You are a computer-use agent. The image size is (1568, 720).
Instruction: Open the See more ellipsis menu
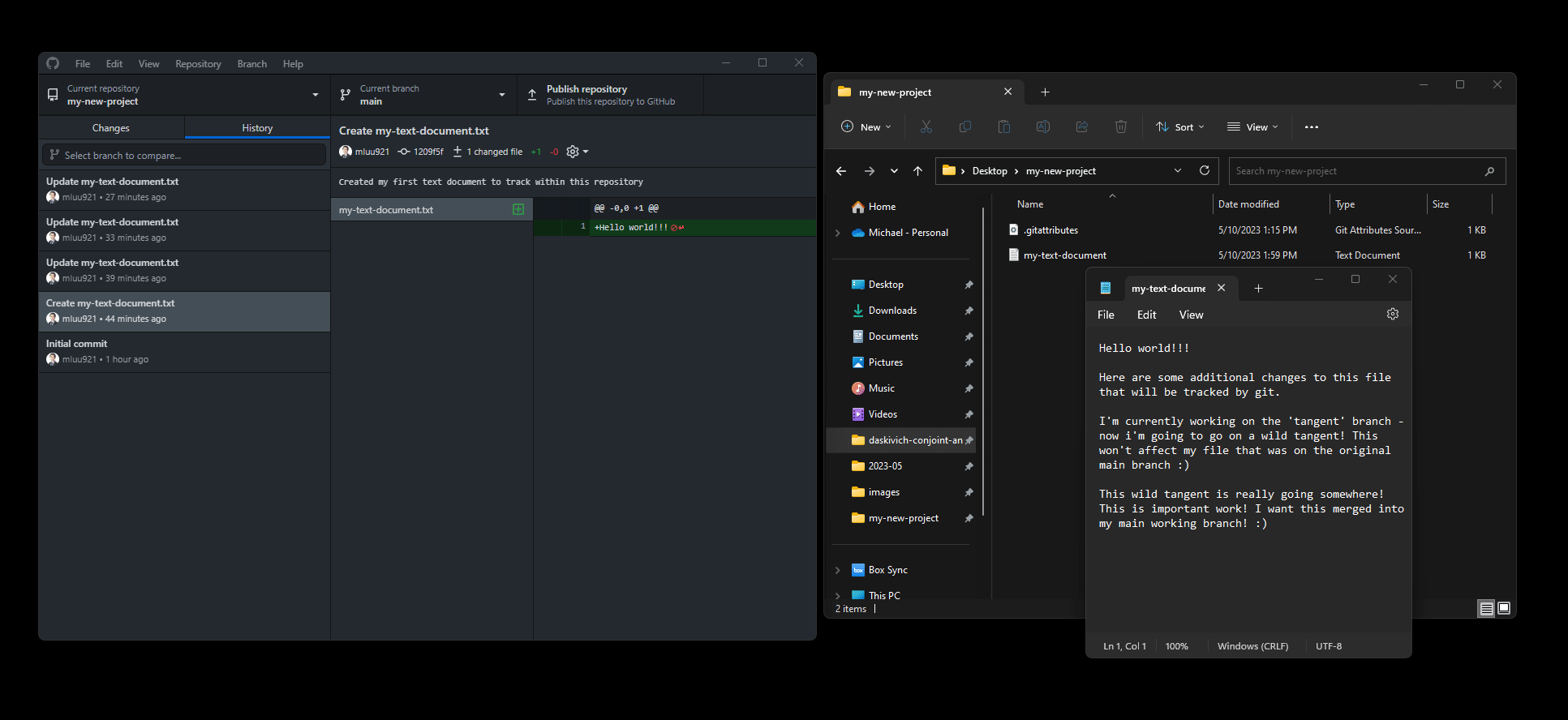[x=1311, y=127]
